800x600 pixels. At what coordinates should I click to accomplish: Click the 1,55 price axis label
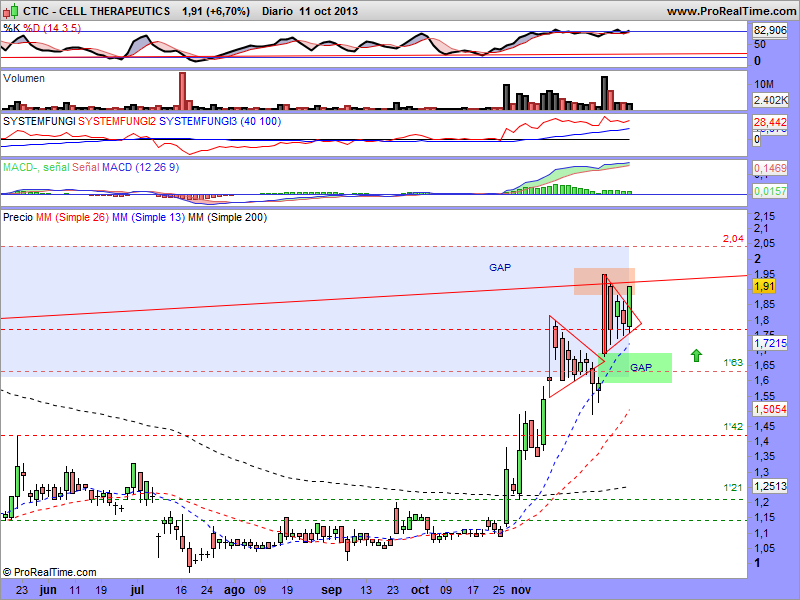[x=764, y=396]
